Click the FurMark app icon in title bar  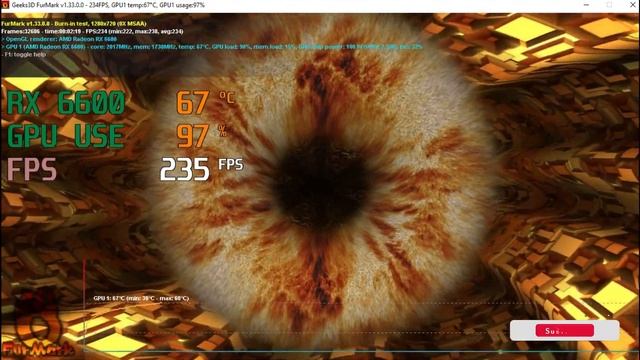click(x=5, y=5)
